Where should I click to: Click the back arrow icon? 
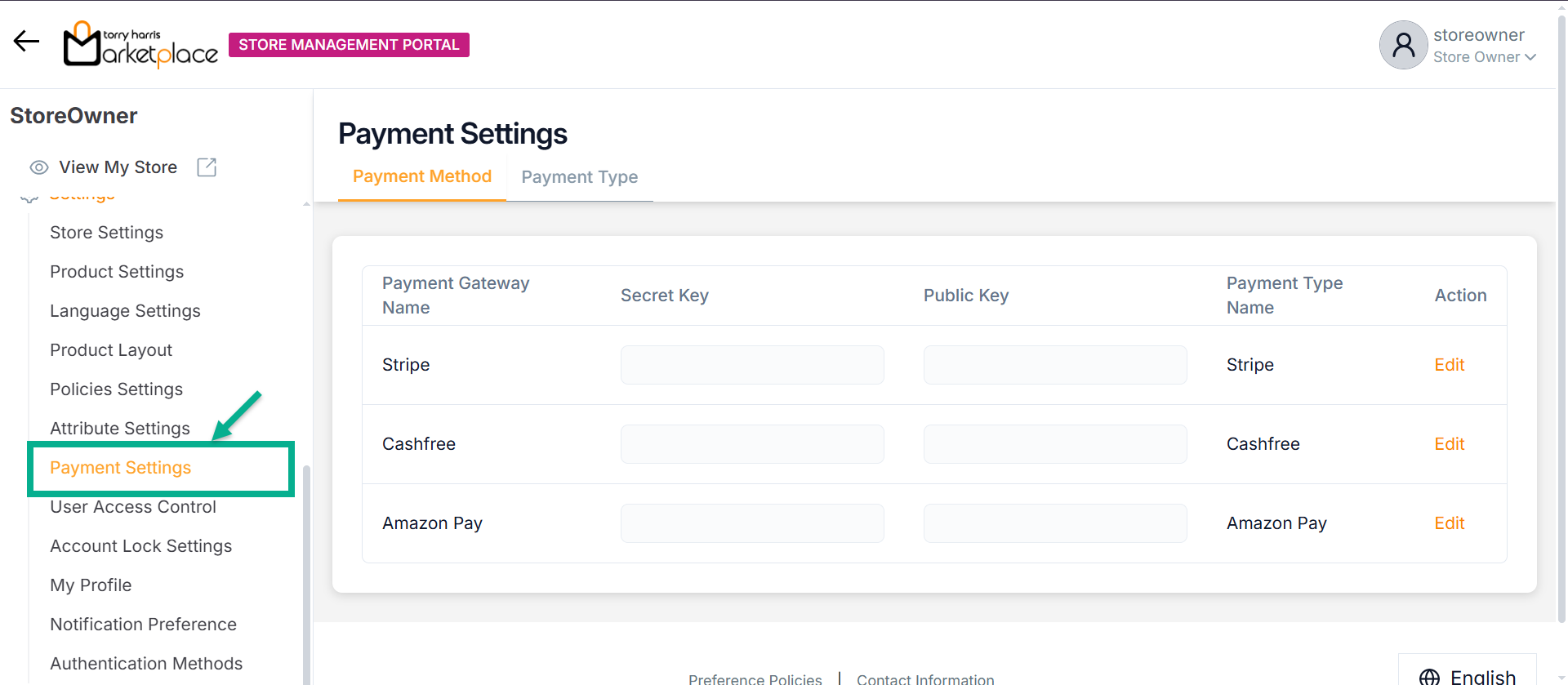click(26, 42)
